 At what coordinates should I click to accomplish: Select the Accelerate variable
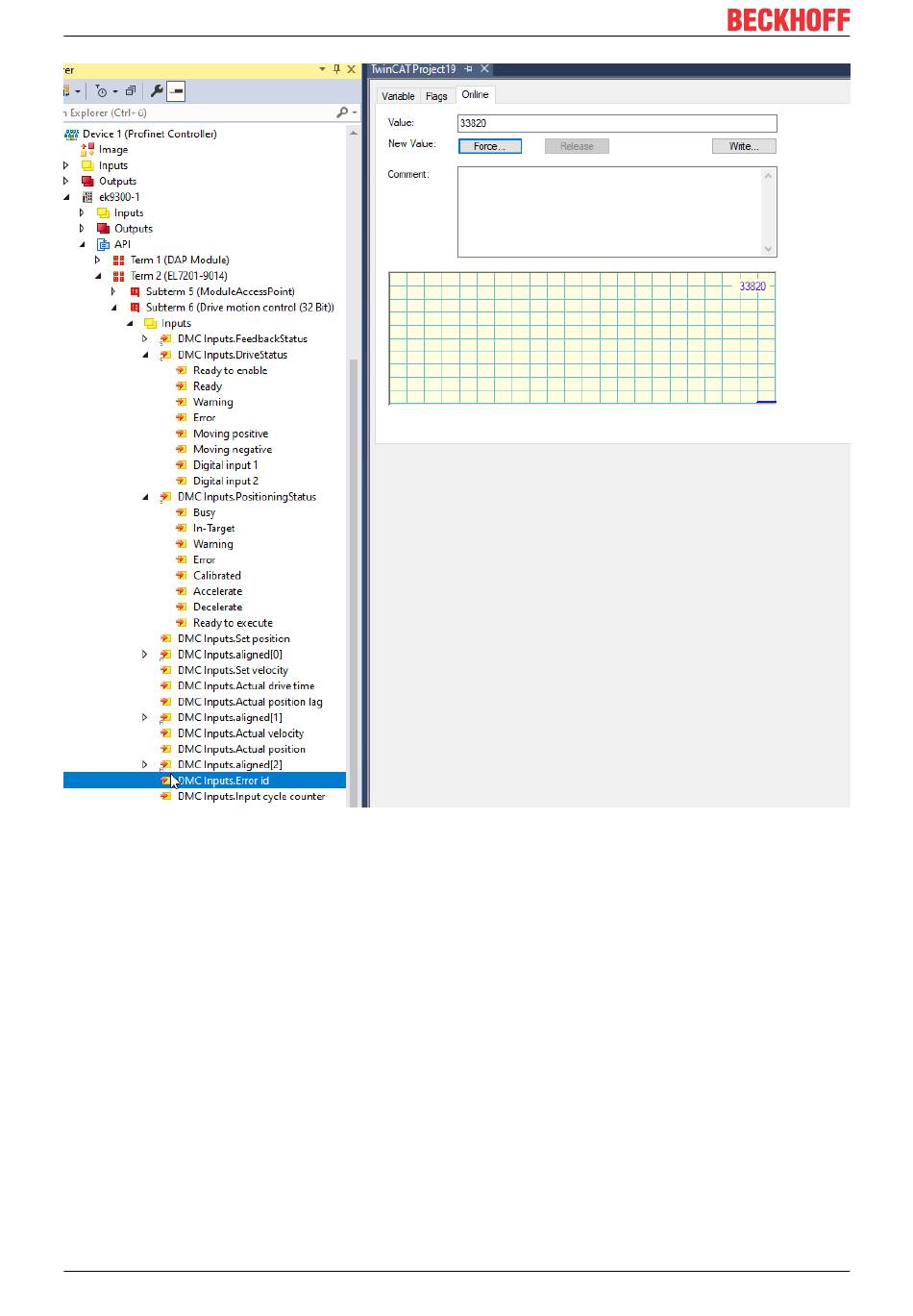217,591
